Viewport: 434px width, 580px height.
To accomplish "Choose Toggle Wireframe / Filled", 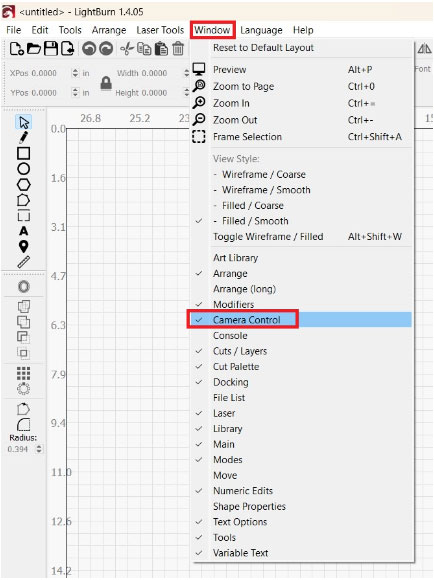I will pyautogui.click(x=300, y=236).
